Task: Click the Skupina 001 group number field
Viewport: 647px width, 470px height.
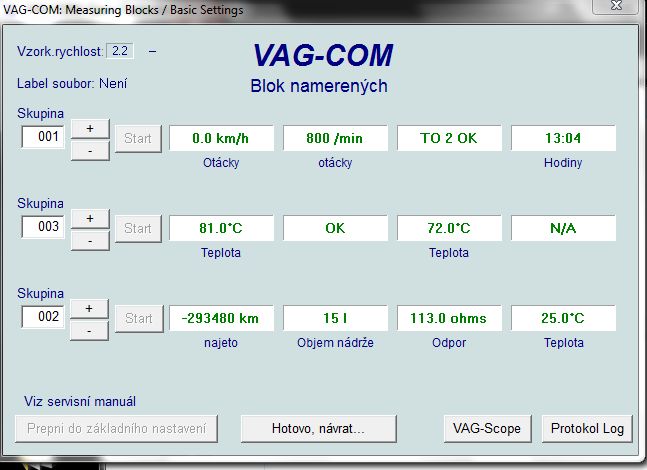Action: [x=43, y=137]
